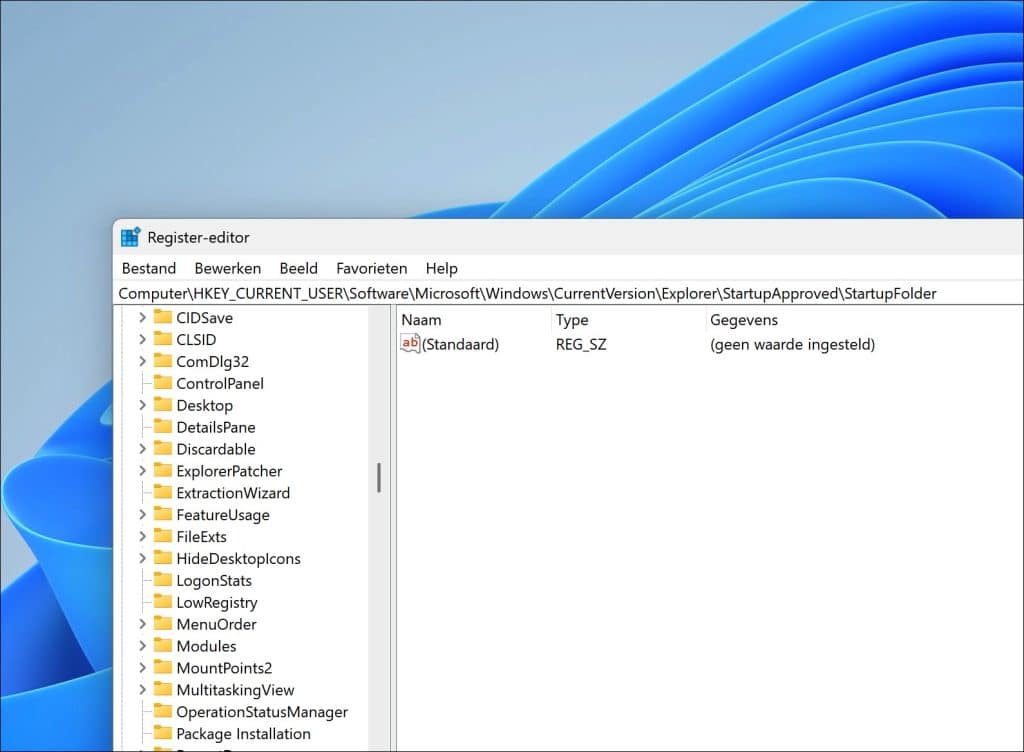Expand the Desktop registry key
Screen dimensions: 1024x752
pyautogui.click(x=144, y=405)
